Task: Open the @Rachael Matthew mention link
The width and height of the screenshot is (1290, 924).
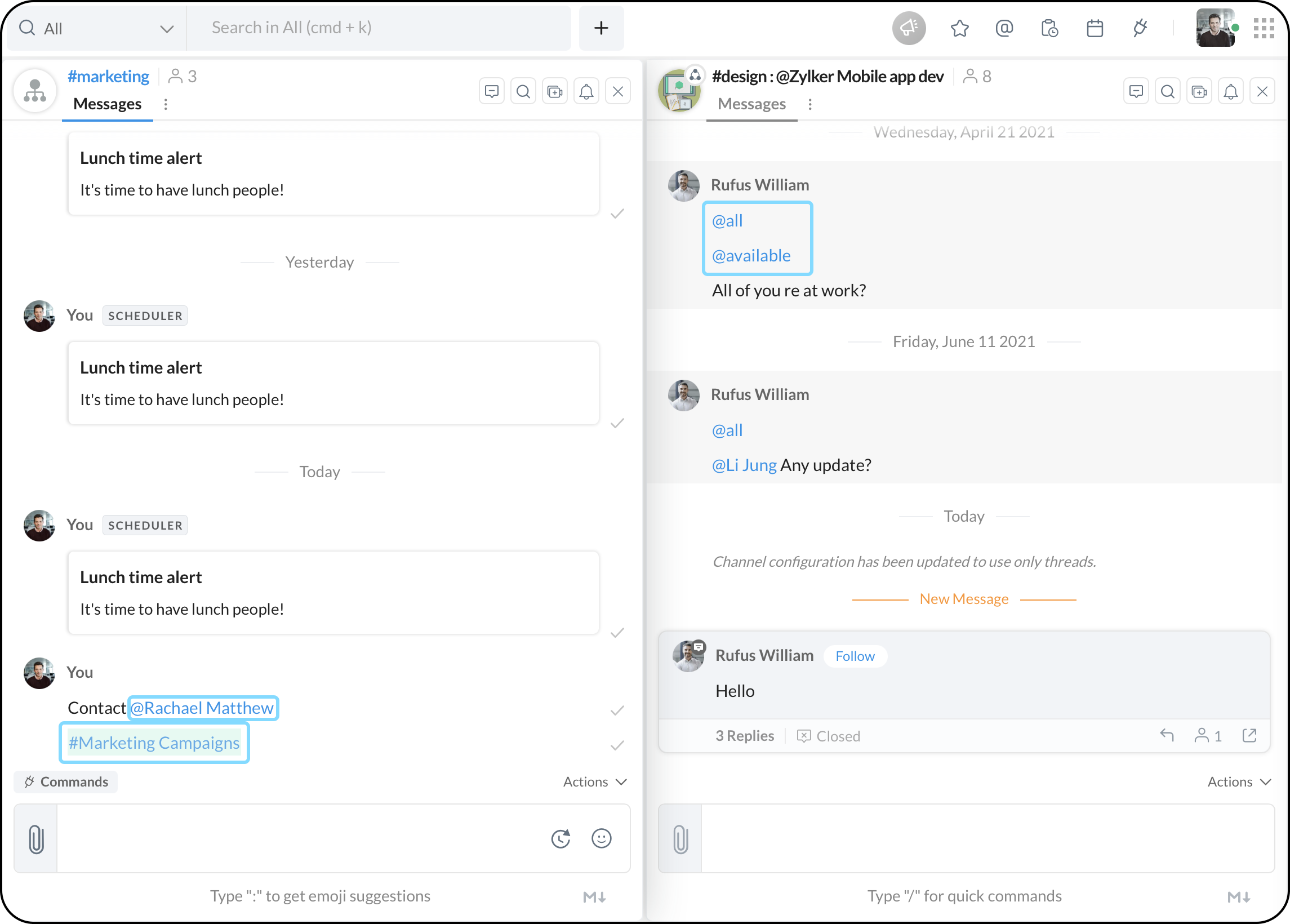Action: (x=202, y=708)
